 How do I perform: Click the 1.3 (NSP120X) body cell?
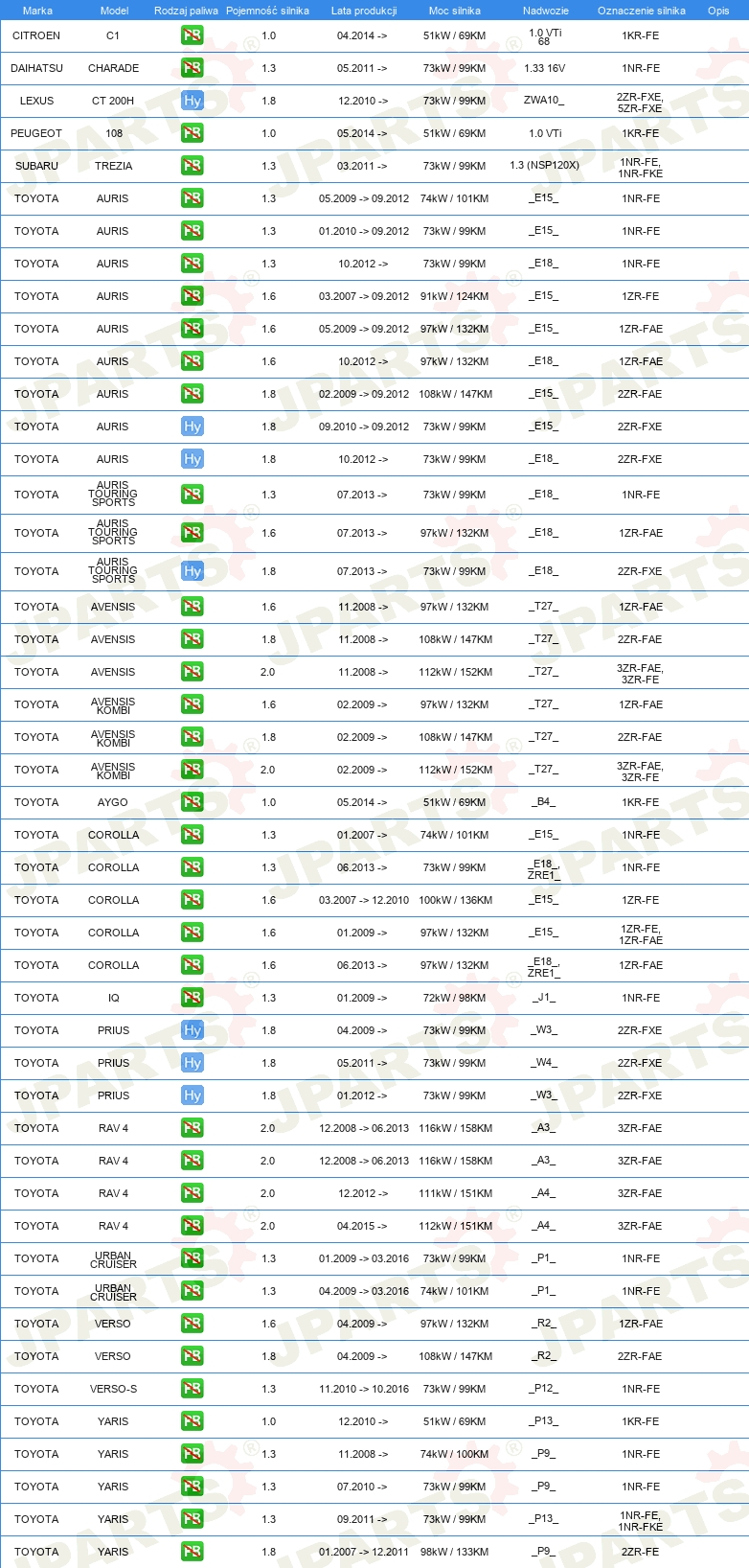pyautogui.click(x=545, y=166)
